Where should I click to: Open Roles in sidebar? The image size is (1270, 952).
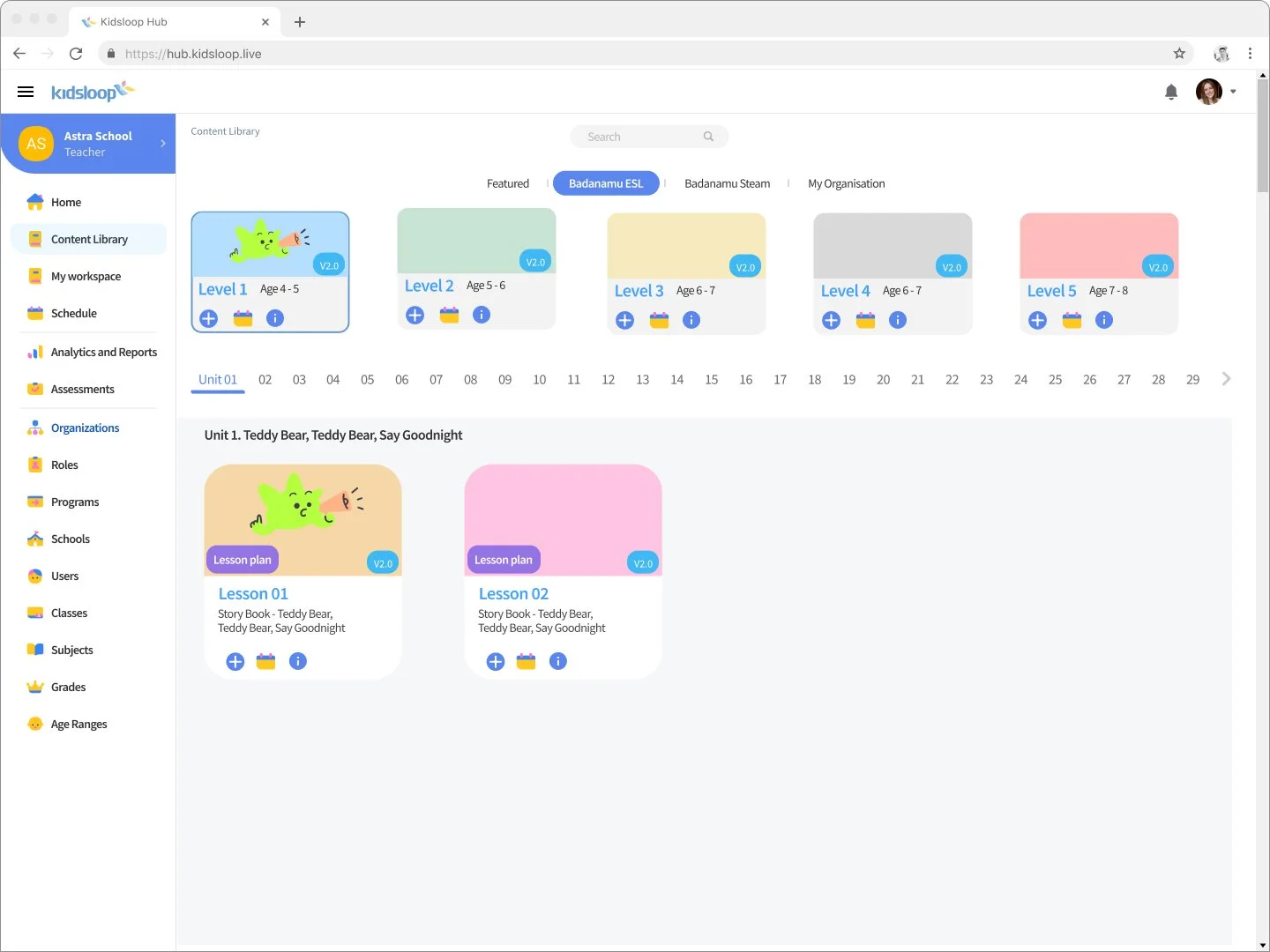pyautogui.click(x=88, y=465)
